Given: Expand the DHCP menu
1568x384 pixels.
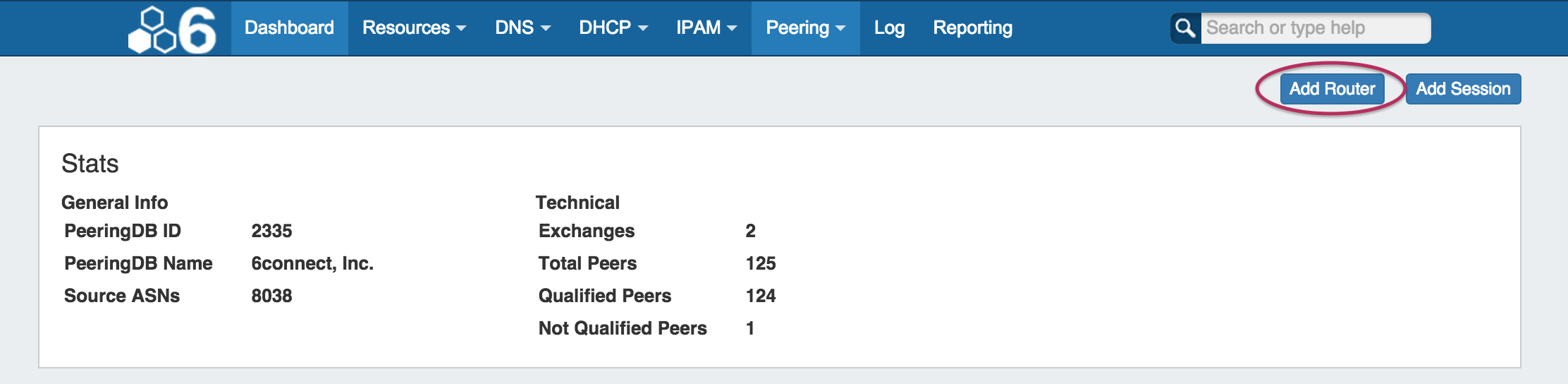Looking at the screenshot, I should pyautogui.click(x=613, y=28).
